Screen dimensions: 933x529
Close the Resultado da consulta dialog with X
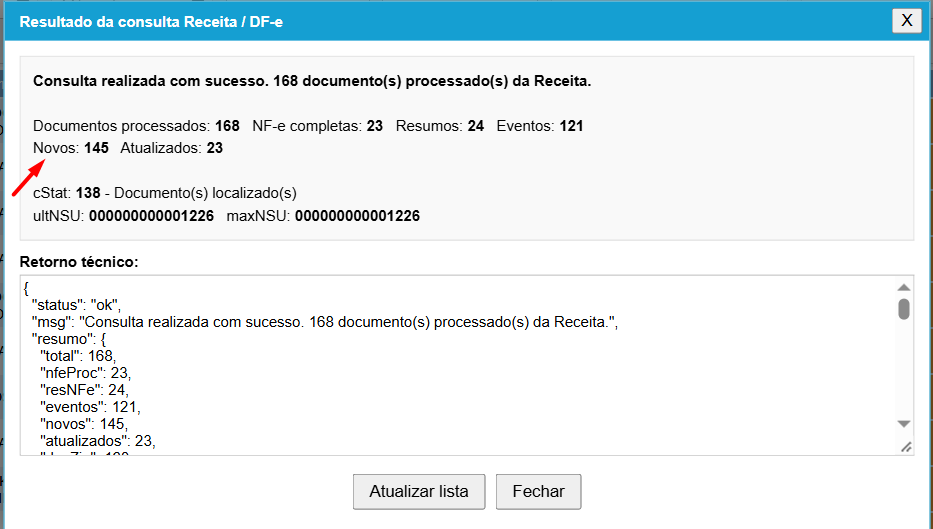[x=907, y=20]
